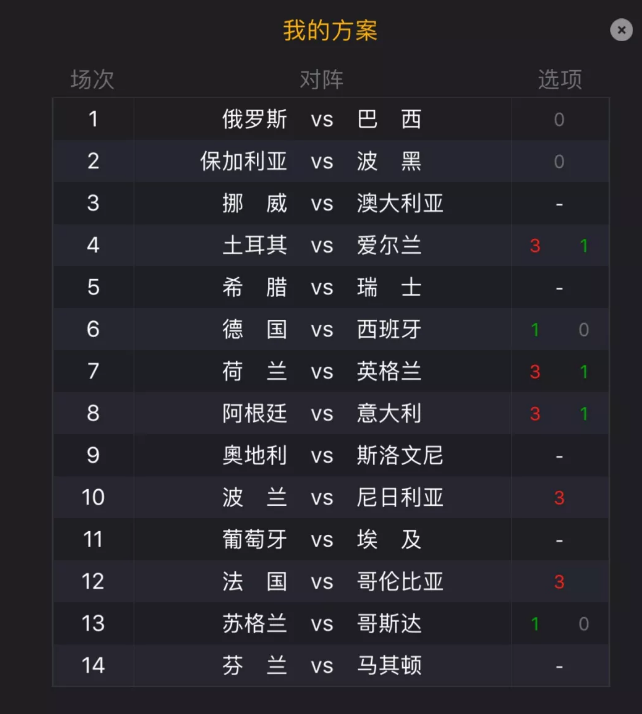
Task: Click the 挪威 vs 澳大利亚 match row
Action: click(x=331, y=203)
